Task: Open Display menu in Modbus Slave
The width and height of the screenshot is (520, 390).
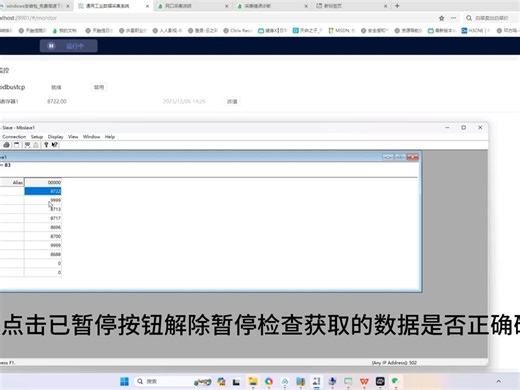Action: pos(55,137)
